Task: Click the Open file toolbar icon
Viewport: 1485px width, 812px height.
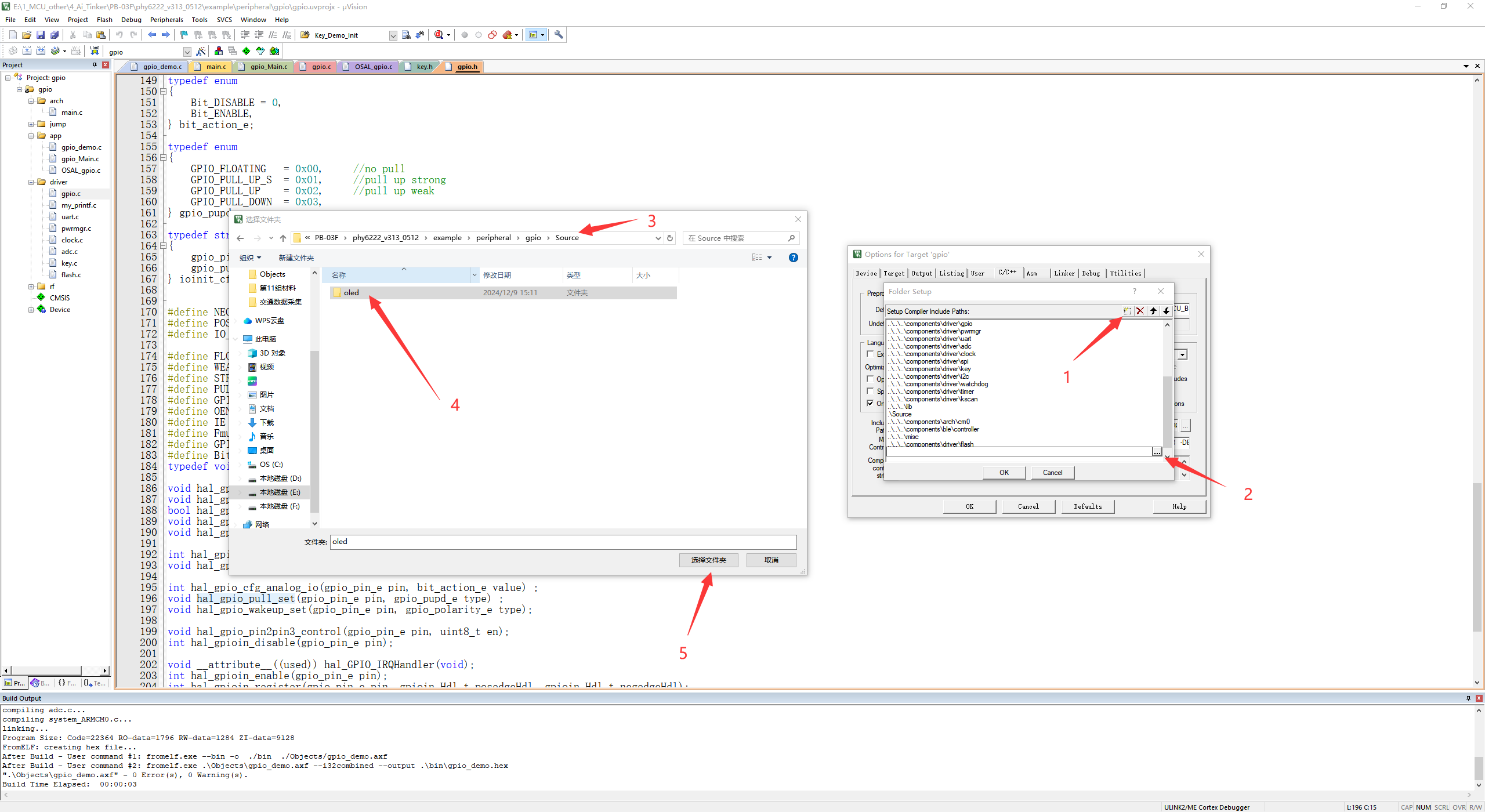Action: tap(27, 35)
